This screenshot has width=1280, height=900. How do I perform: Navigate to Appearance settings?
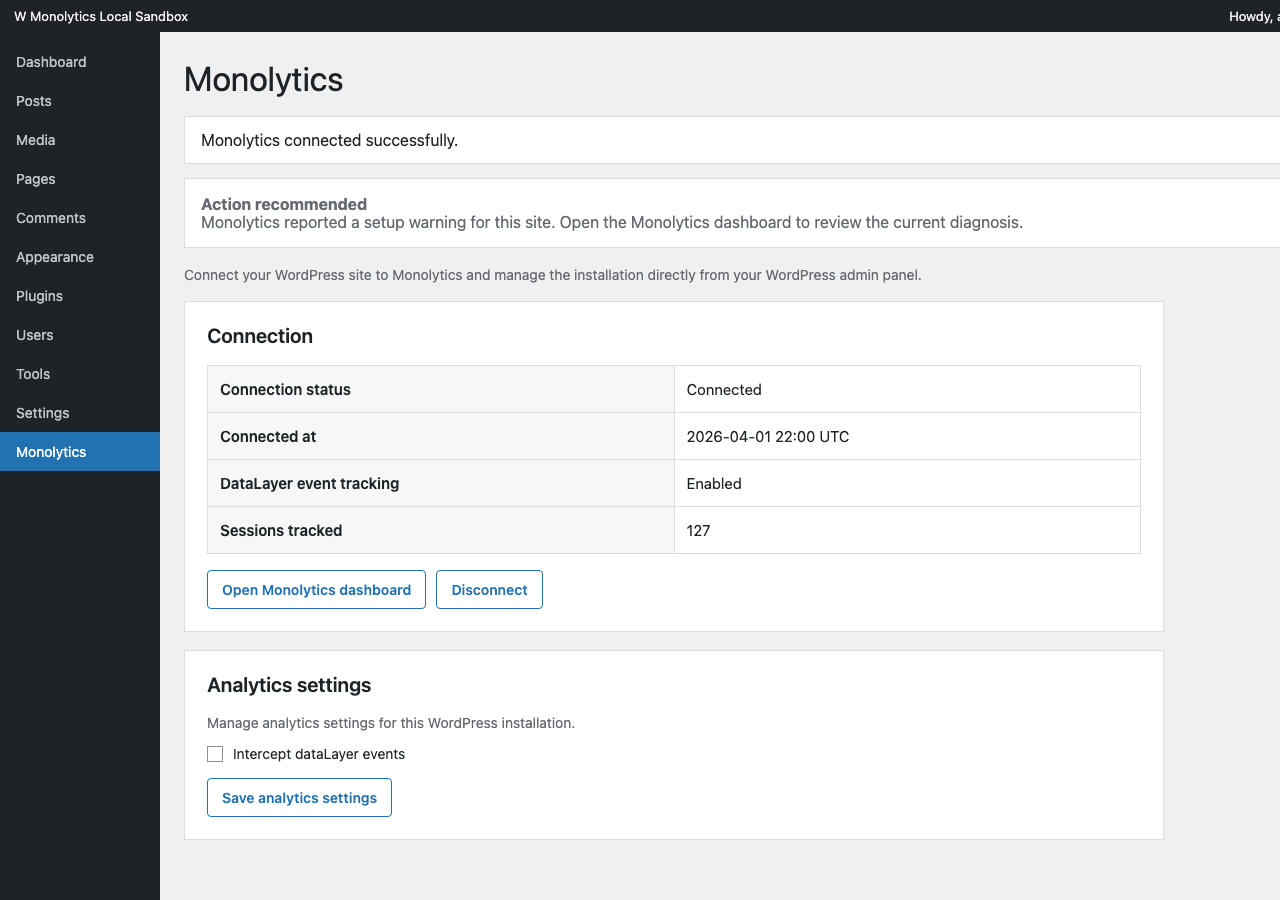click(54, 257)
